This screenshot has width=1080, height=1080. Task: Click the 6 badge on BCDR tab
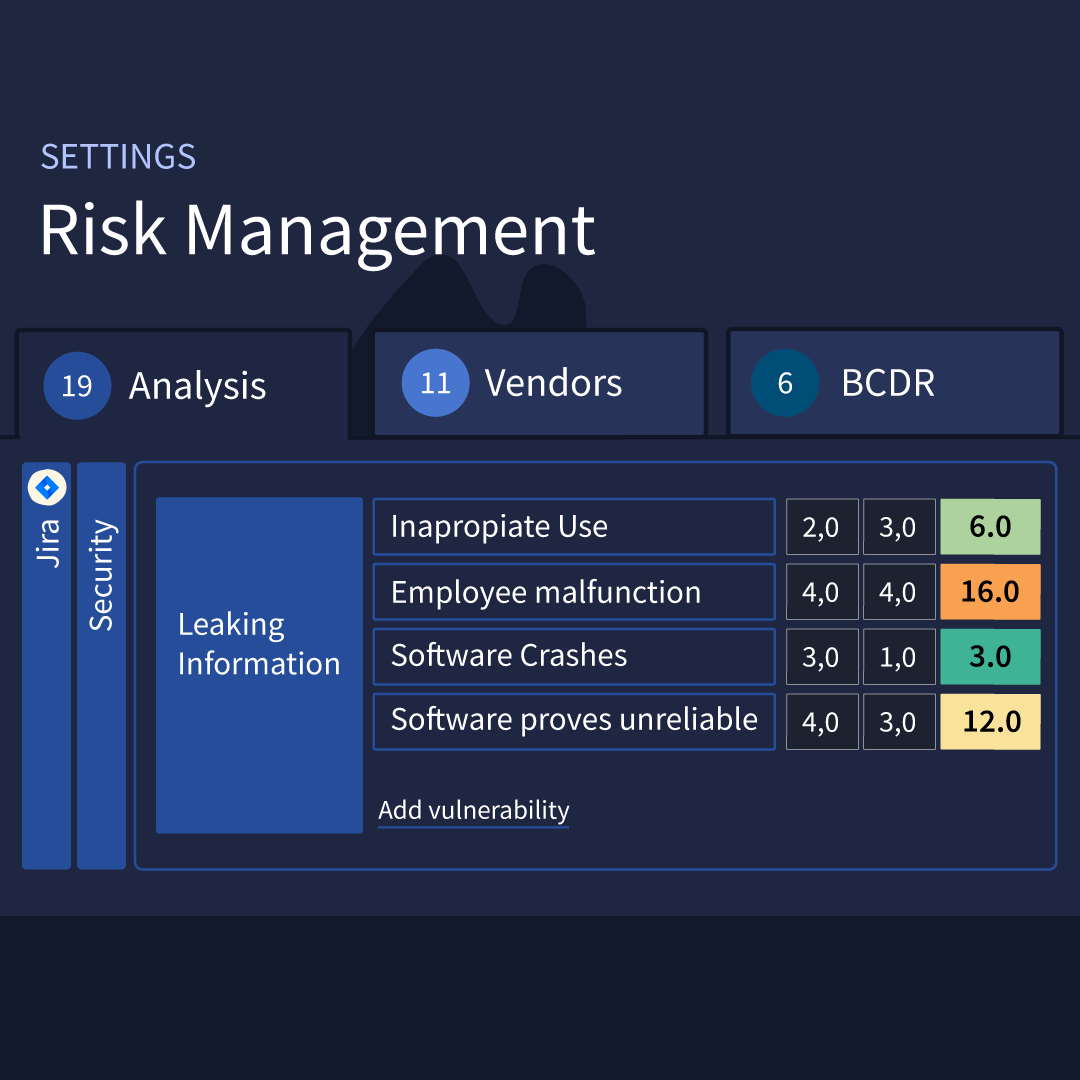pyautogui.click(x=785, y=383)
